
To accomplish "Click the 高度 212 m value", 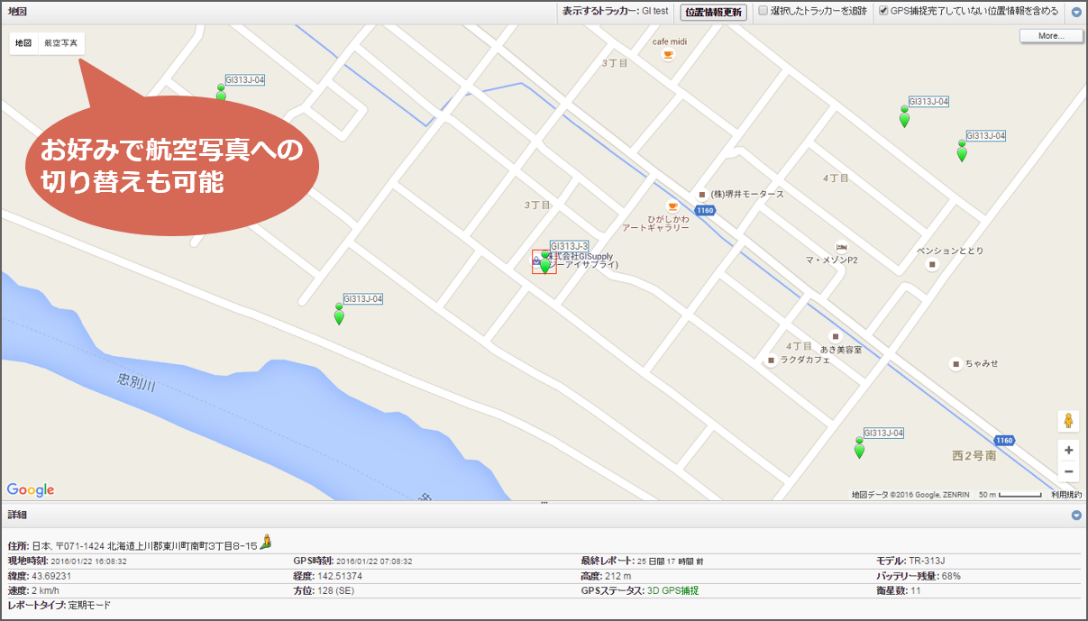I will tap(618, 576).
